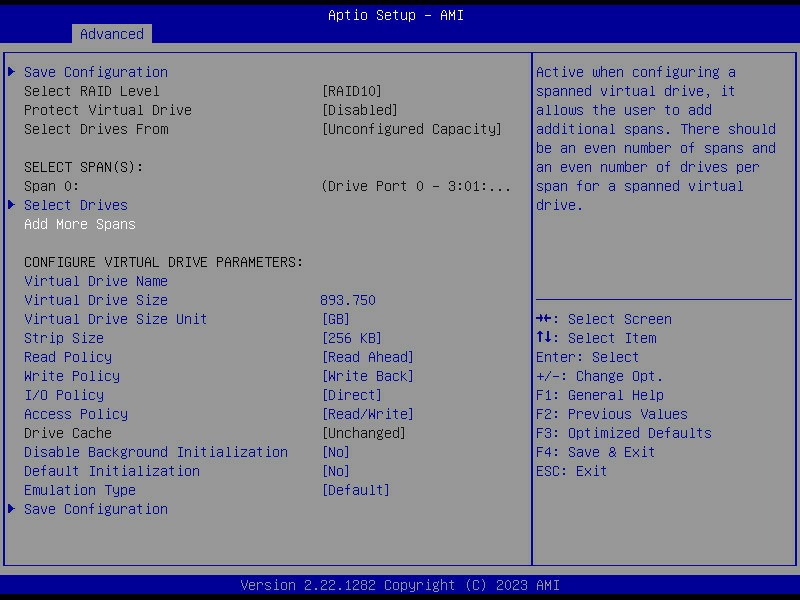Change the Select RAID Level value RAID10
The width and height of the screenshot is (800, 600).
click(352, 91)
